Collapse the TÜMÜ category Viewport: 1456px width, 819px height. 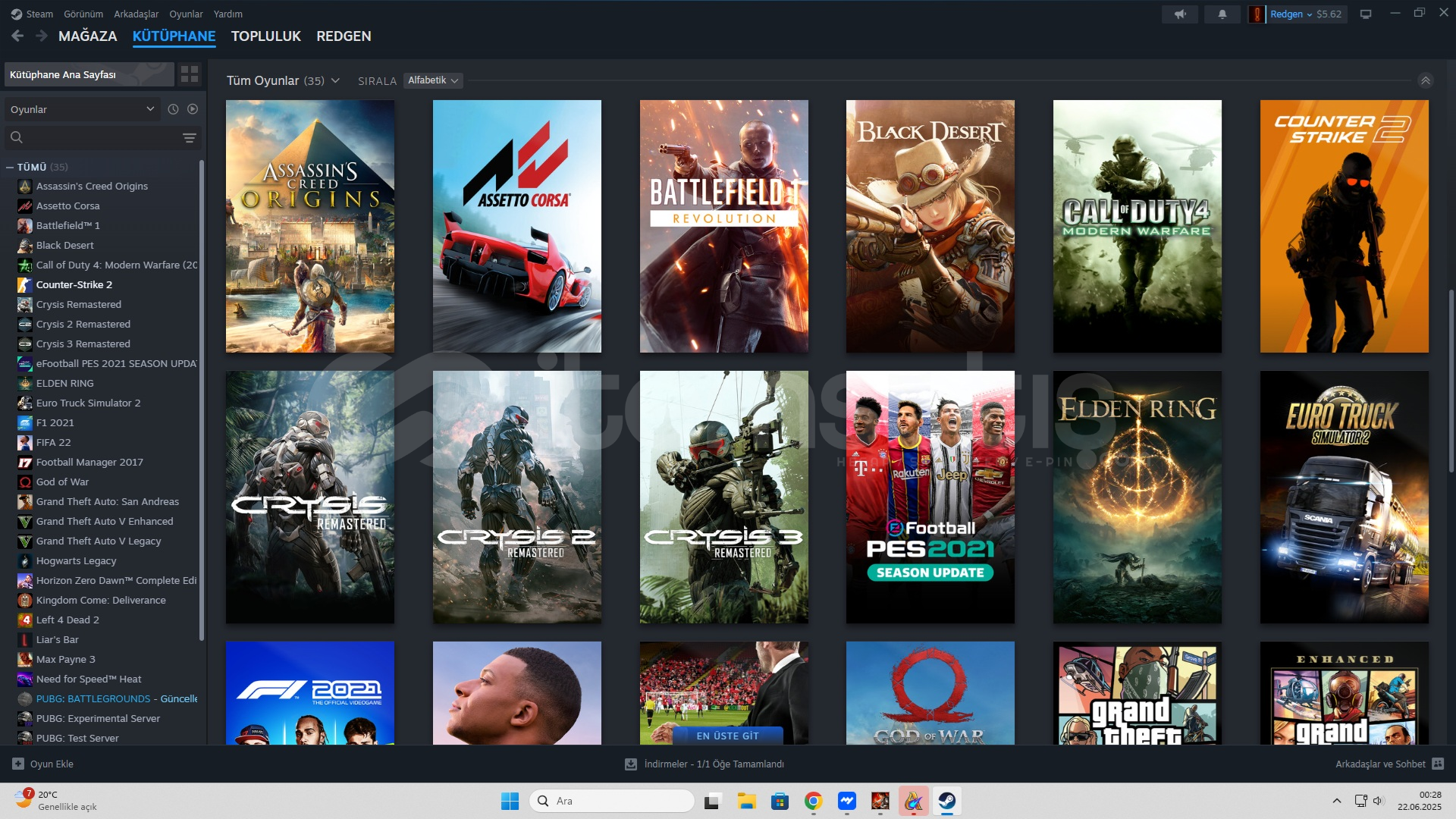tap(10, 167)
